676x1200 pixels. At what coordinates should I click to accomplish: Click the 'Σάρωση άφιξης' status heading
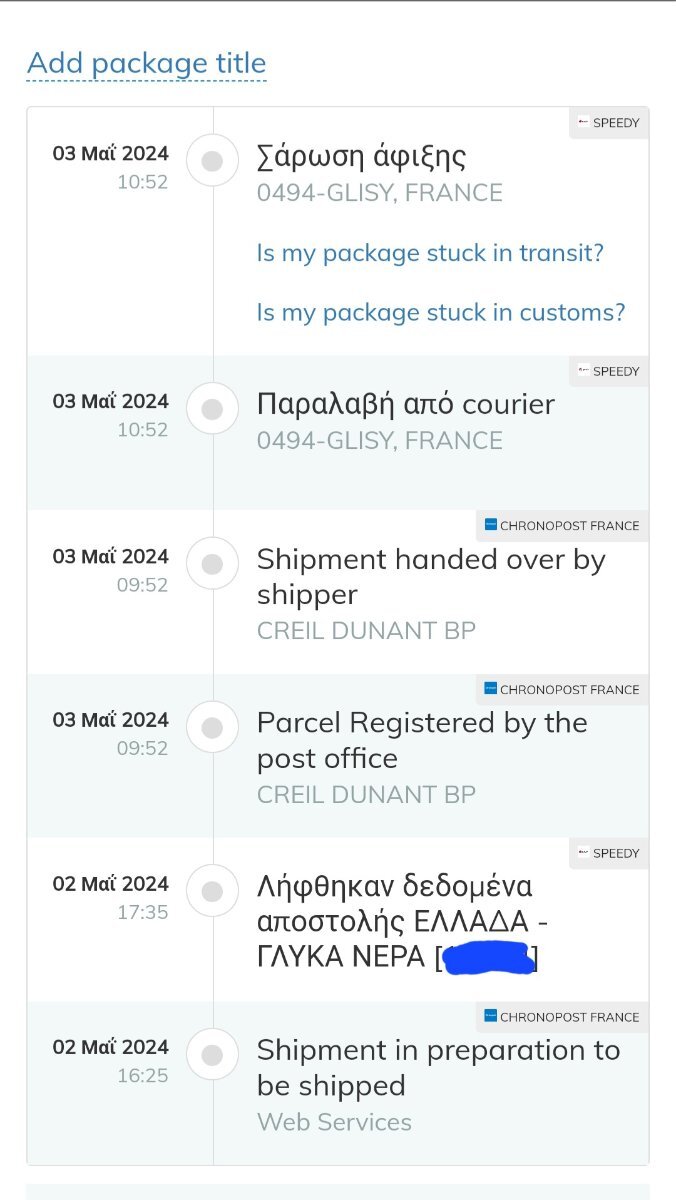[x=361, y=157]
